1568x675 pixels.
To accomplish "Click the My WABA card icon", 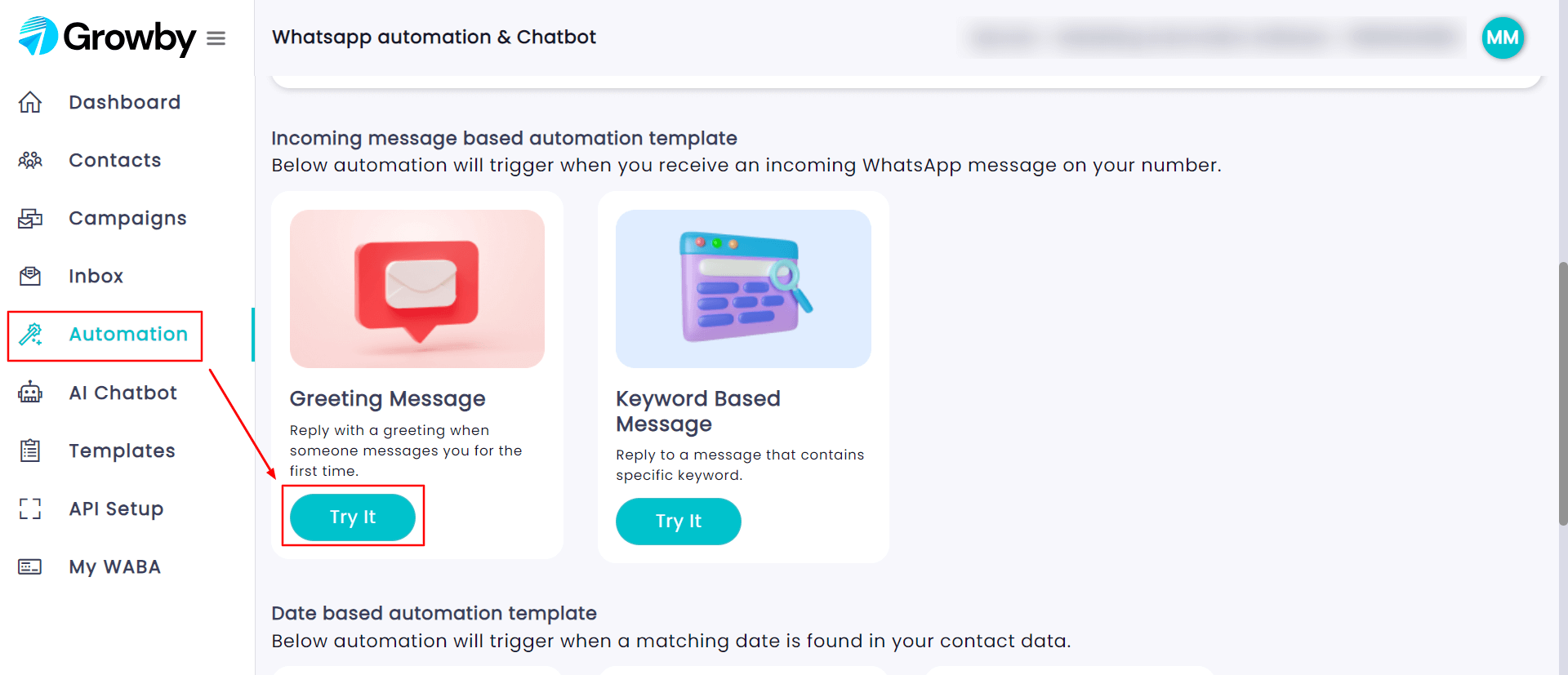I will [30, 566].
